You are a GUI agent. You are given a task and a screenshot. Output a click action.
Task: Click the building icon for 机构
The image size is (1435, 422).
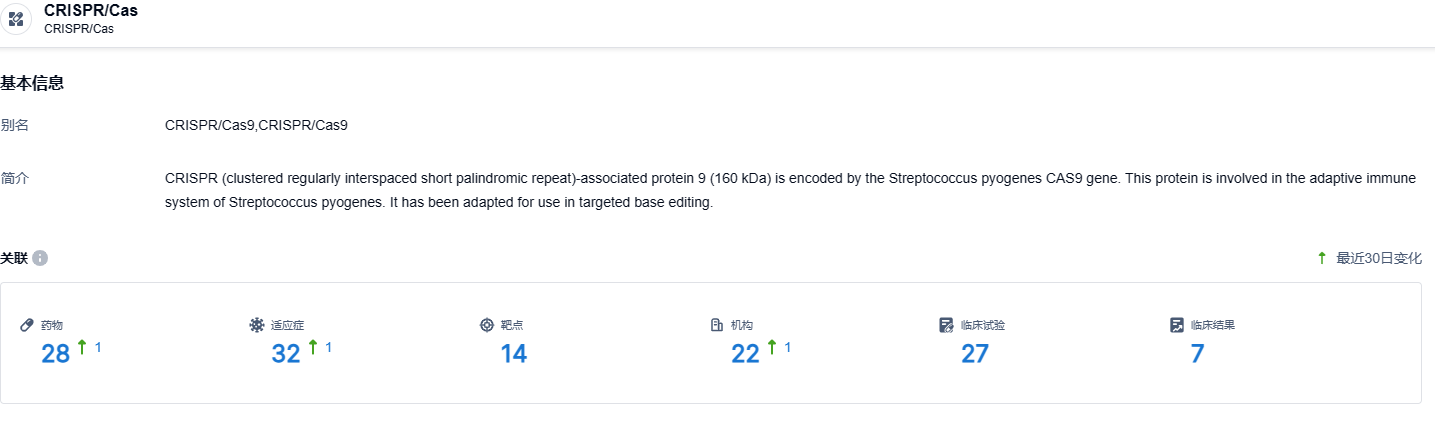tap(717, 325)
